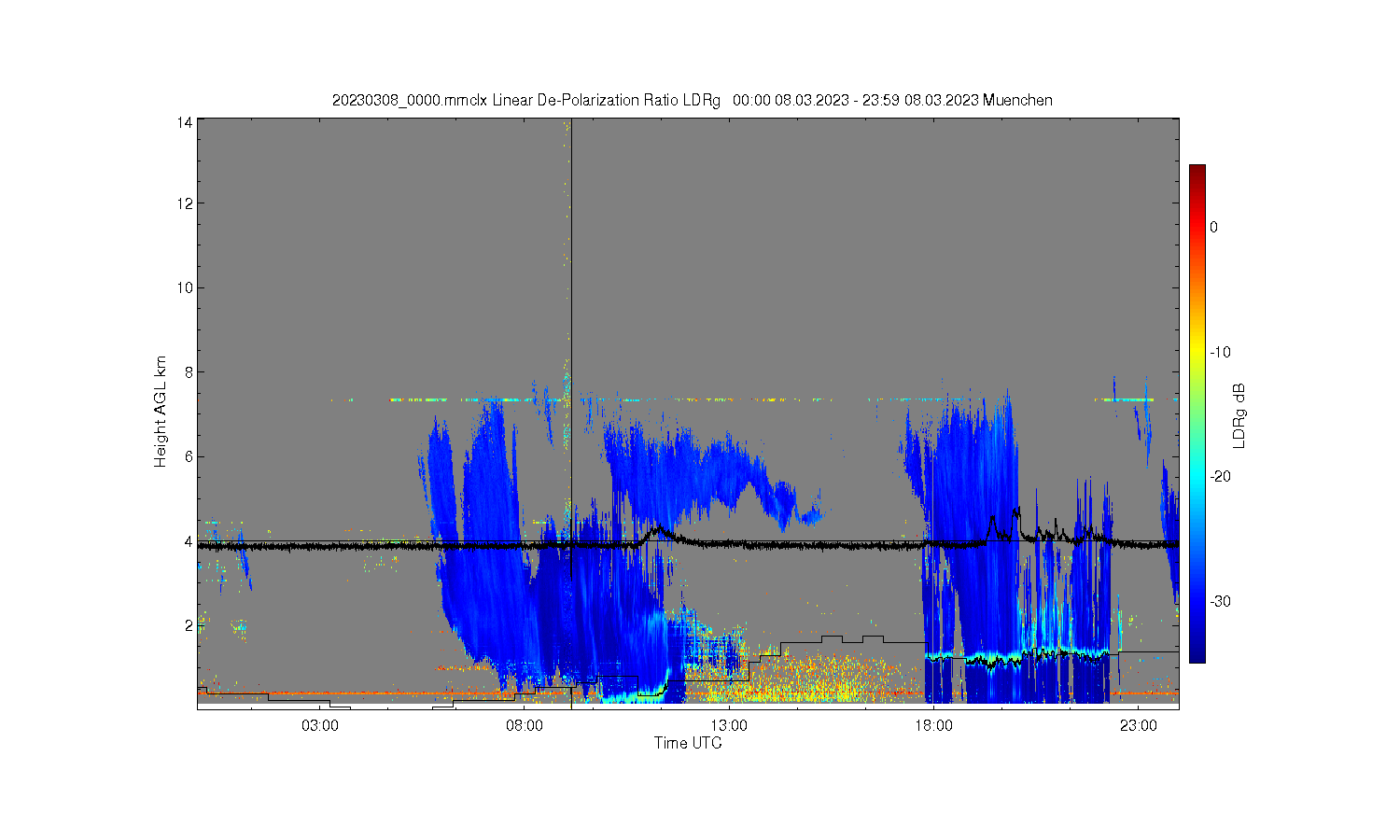Click the height tick label 8
1400x840 pixels.
tap(189, 372)
